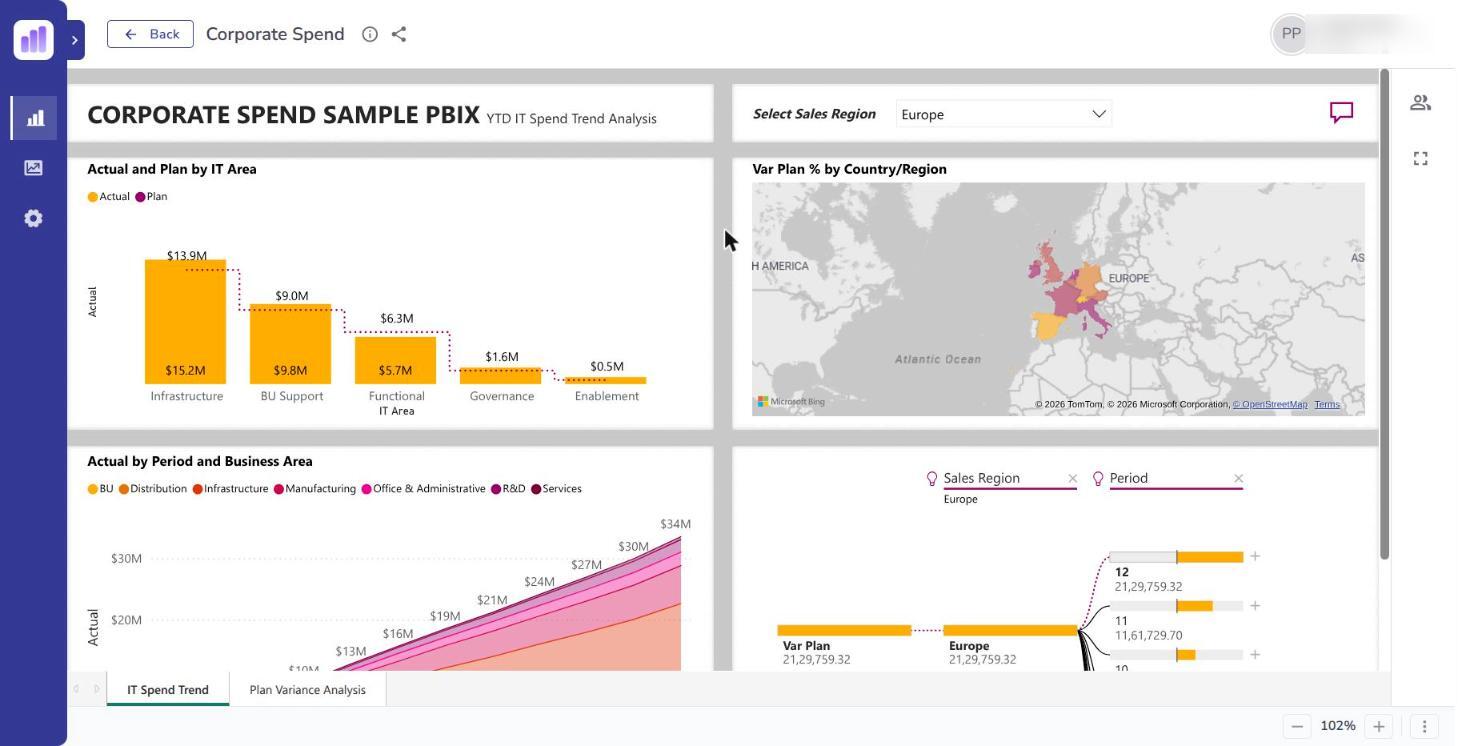Toggle the R&D legend item
This screenshot has width=1470, height=746.
[508, 489]
